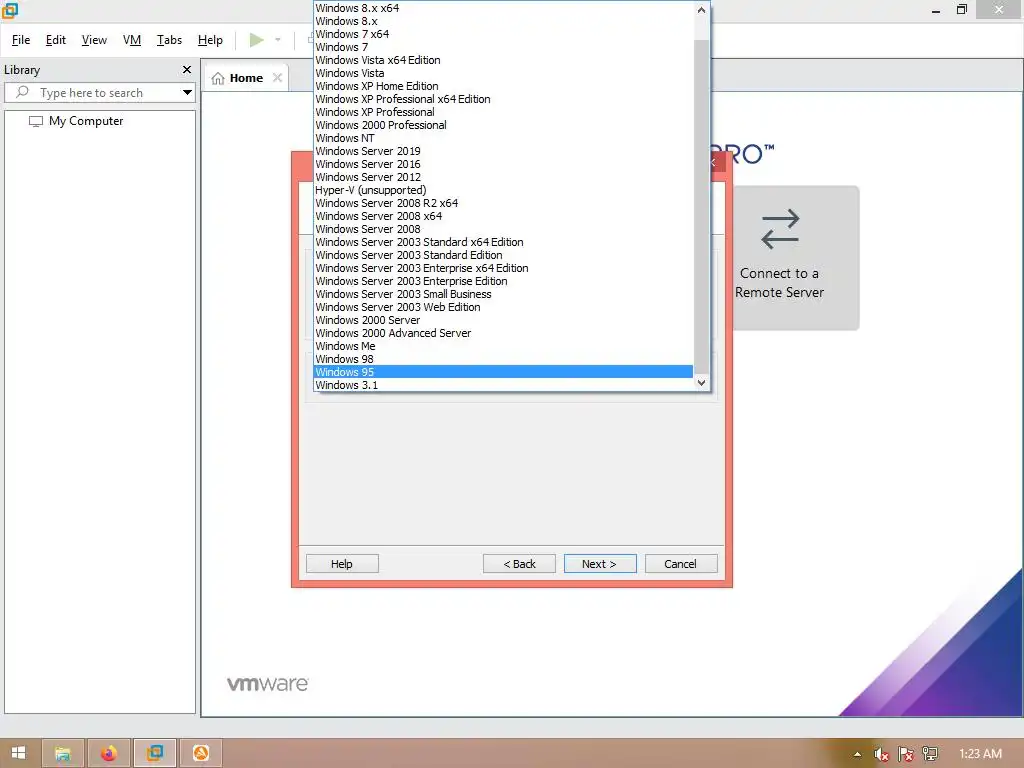The height and width of the screenshot is (768, 1024).
Task: Choose Windows 2000 Server
Action: point(503,320)
